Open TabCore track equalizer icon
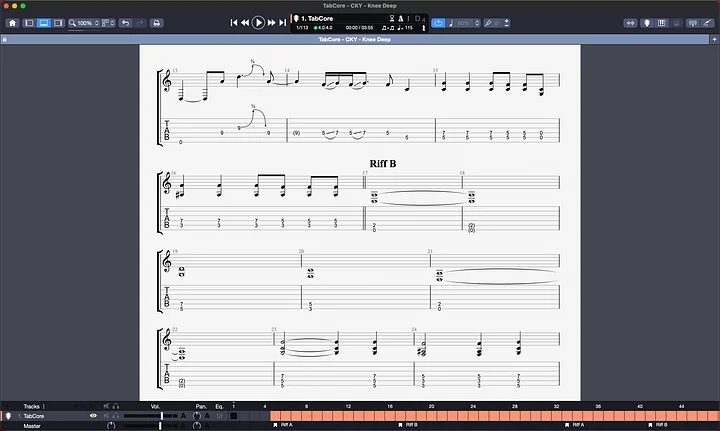The width and height of the screenshot is (720, 431). click(x=219, y=416)
